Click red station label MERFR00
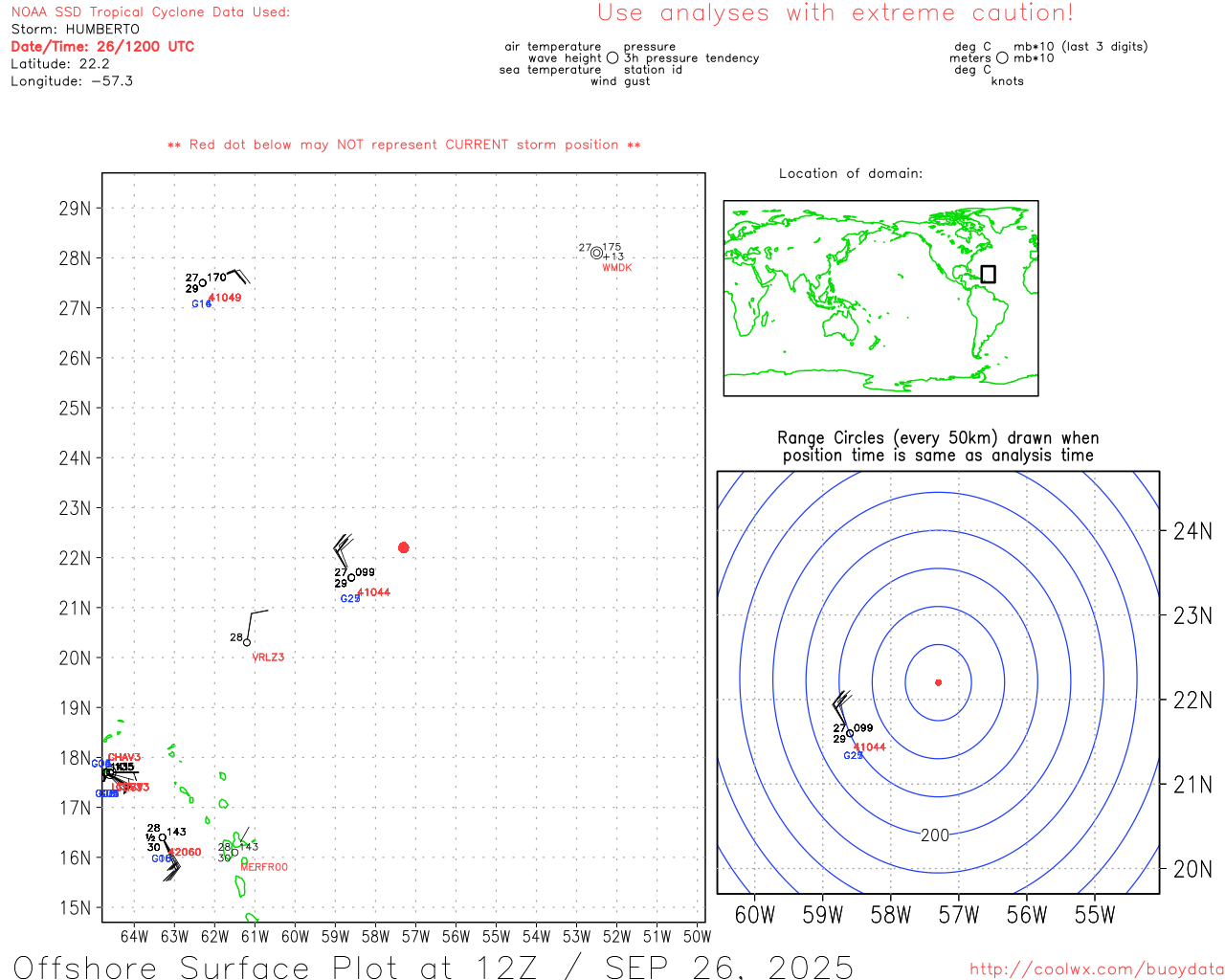The image size is (1225, 980). (x=264, y=867)
